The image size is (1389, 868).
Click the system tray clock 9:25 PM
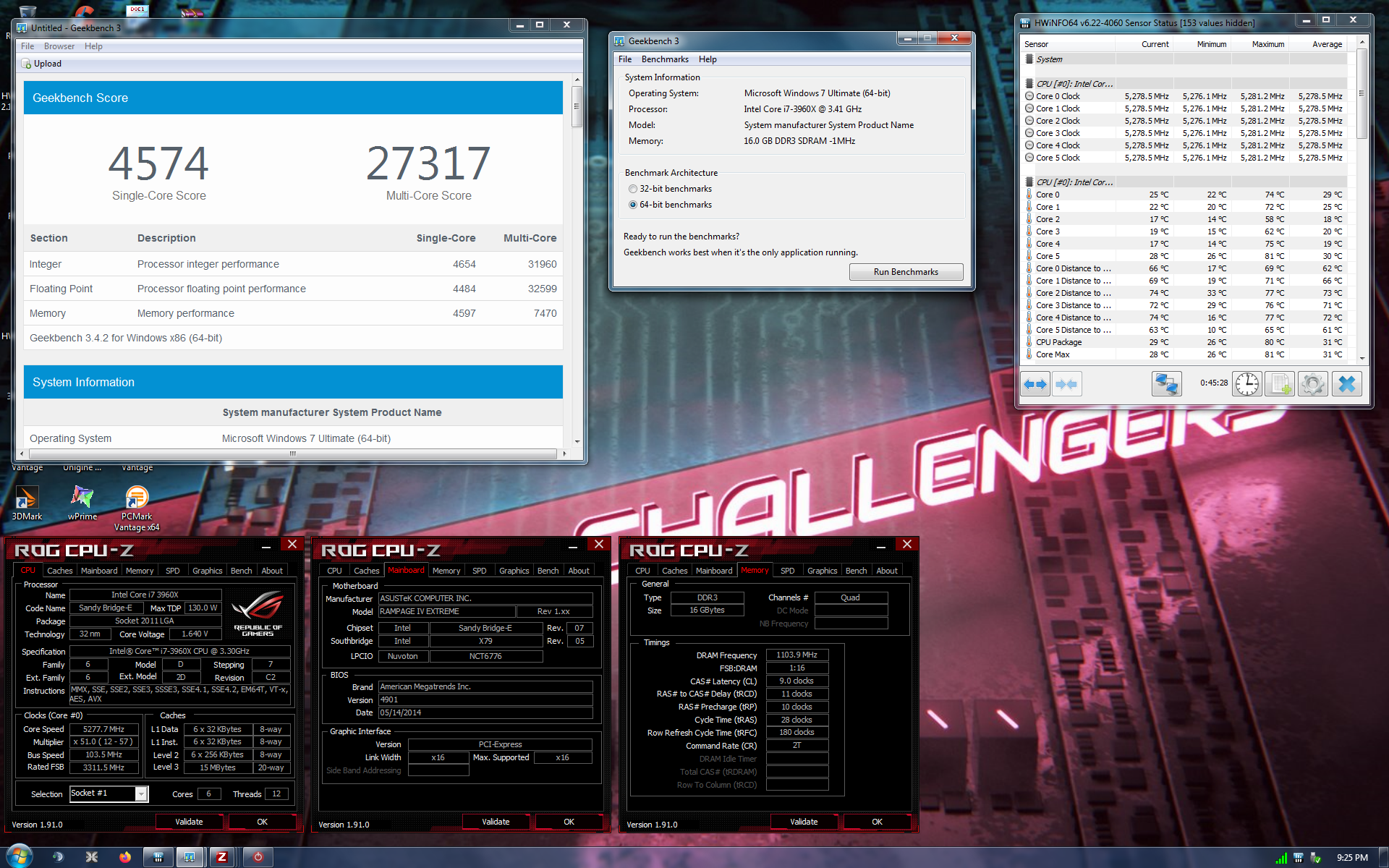(1352, 858)
